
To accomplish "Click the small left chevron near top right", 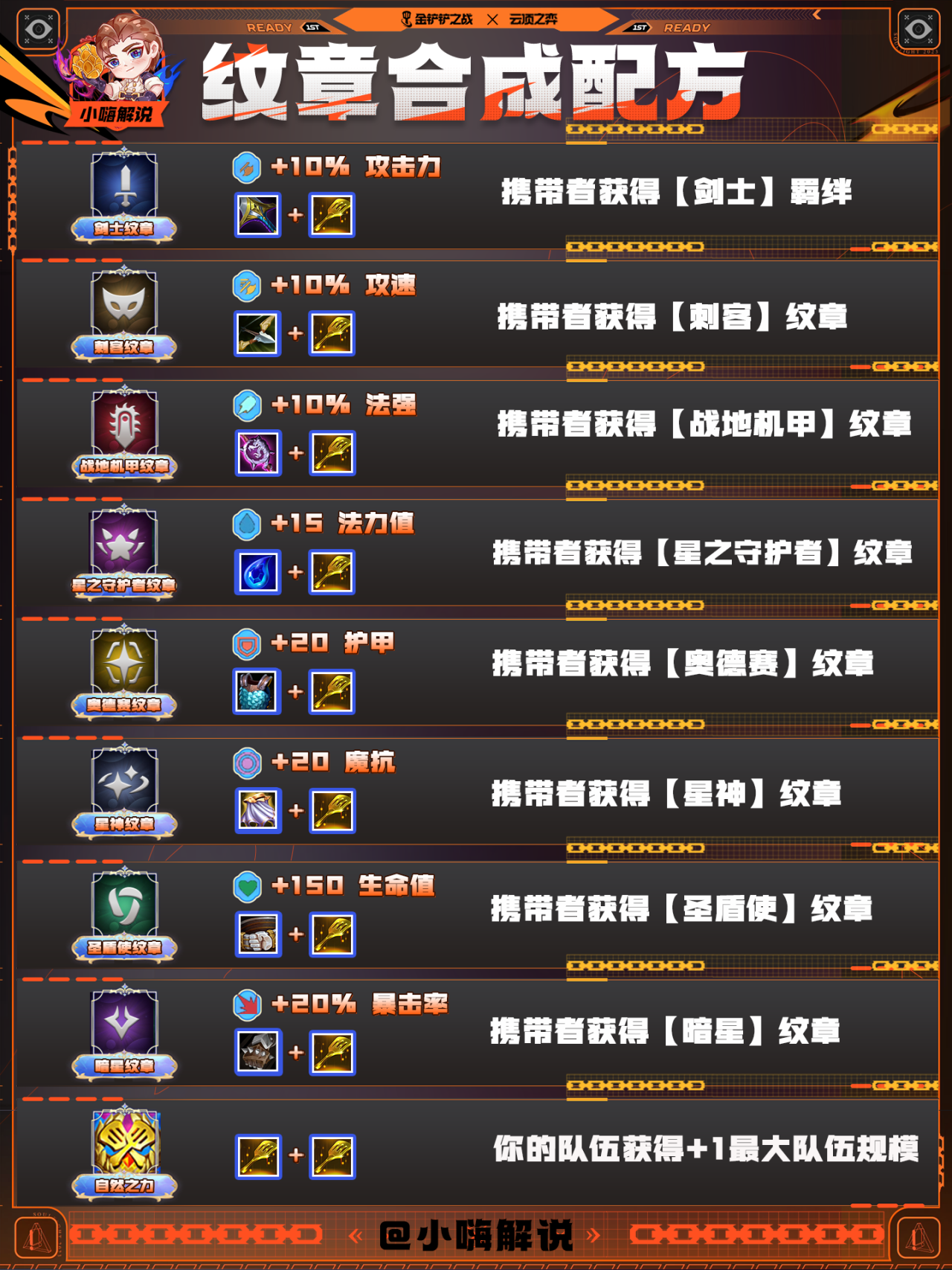I will (x=817, y=14).
